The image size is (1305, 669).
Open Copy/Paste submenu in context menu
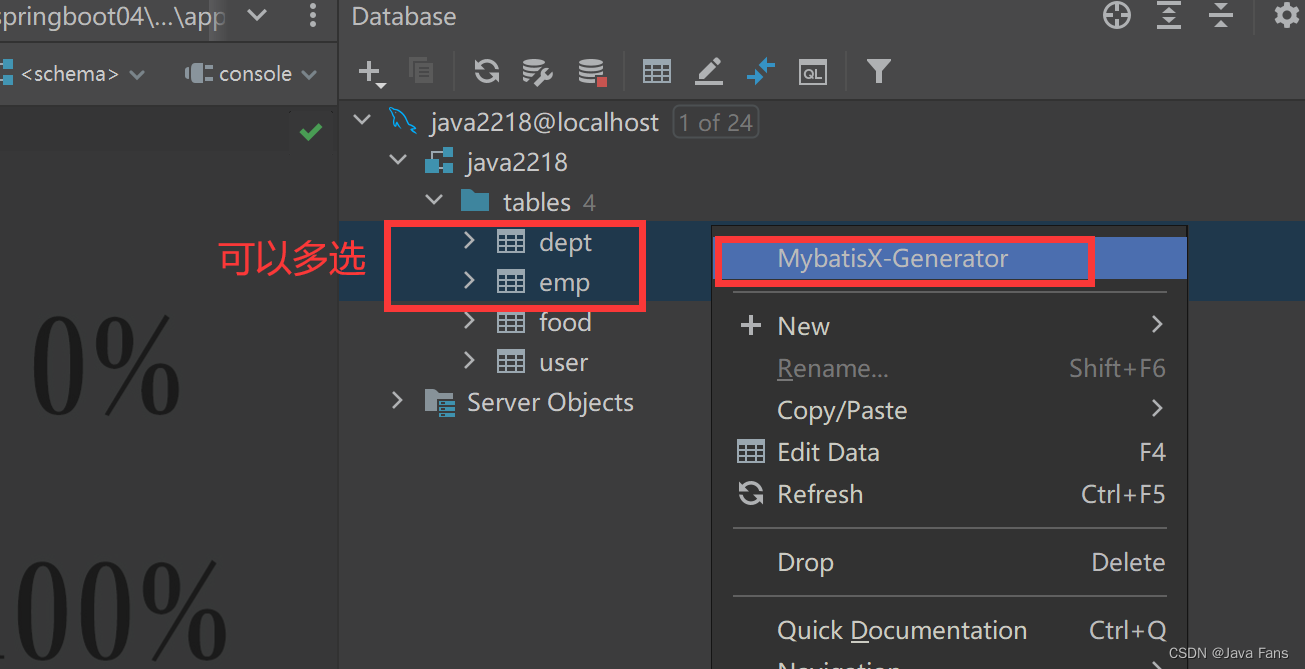[x=950, y=410]
